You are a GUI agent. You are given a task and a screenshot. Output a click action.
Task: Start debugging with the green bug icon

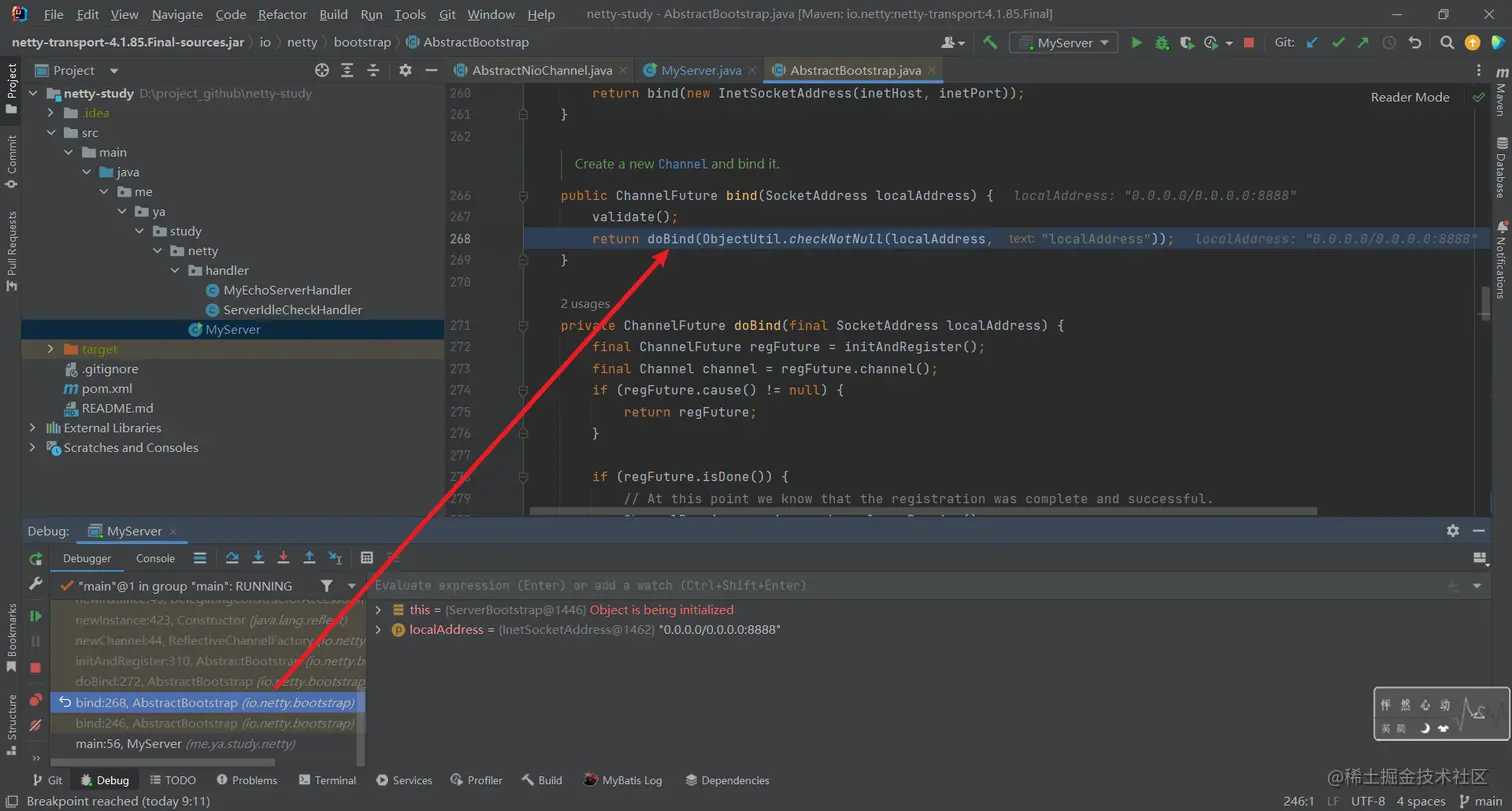1162,43
